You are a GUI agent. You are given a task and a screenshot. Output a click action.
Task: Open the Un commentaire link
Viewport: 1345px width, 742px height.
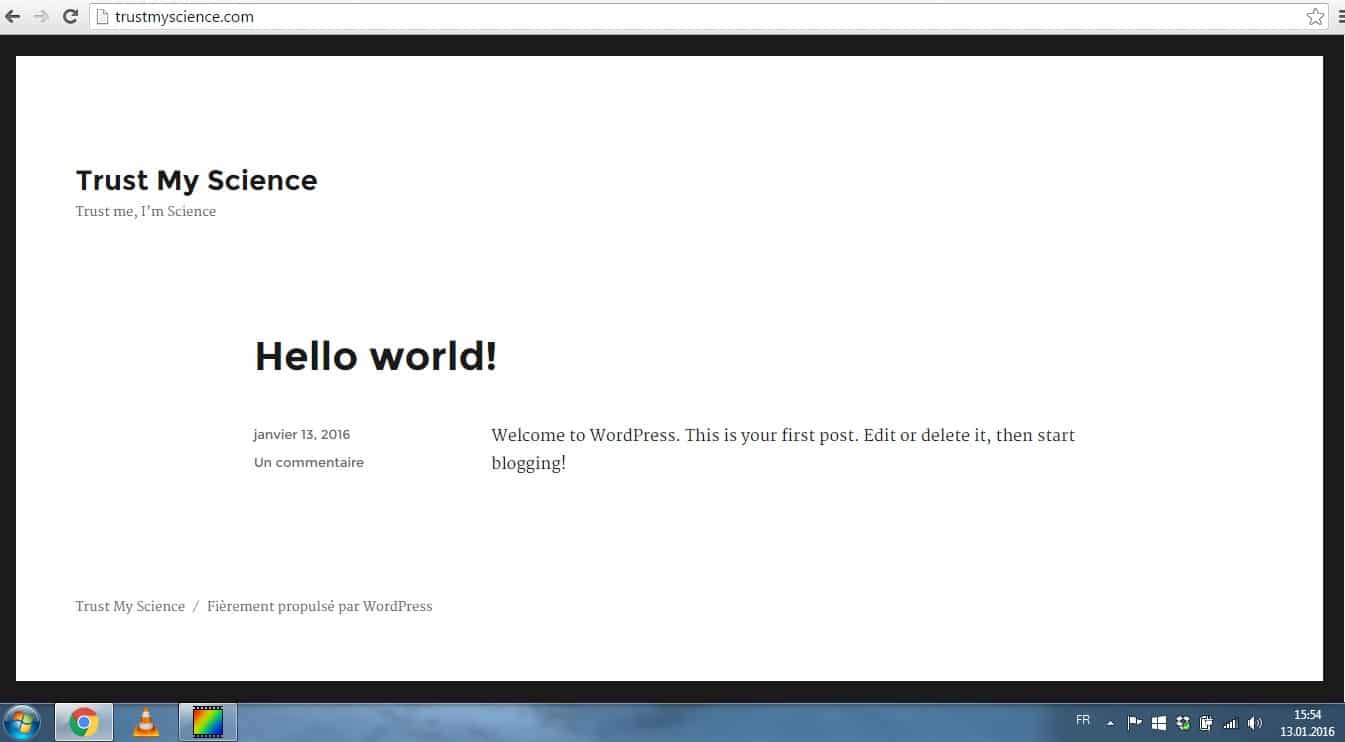[x=309, y=462]
